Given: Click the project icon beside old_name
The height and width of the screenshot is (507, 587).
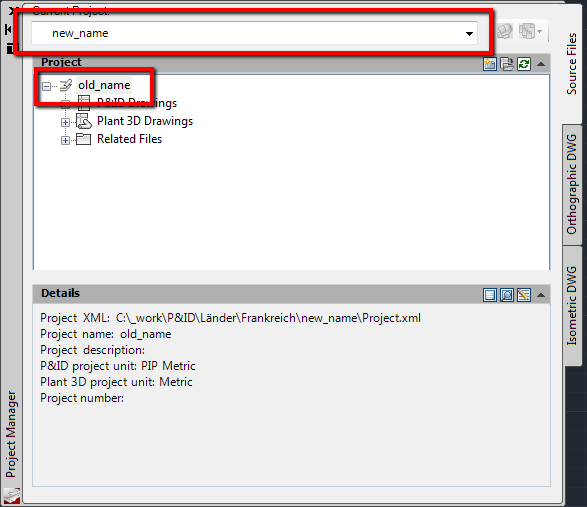Looking at the screenshot, I should pyautogui.click(x=66, y=85).
